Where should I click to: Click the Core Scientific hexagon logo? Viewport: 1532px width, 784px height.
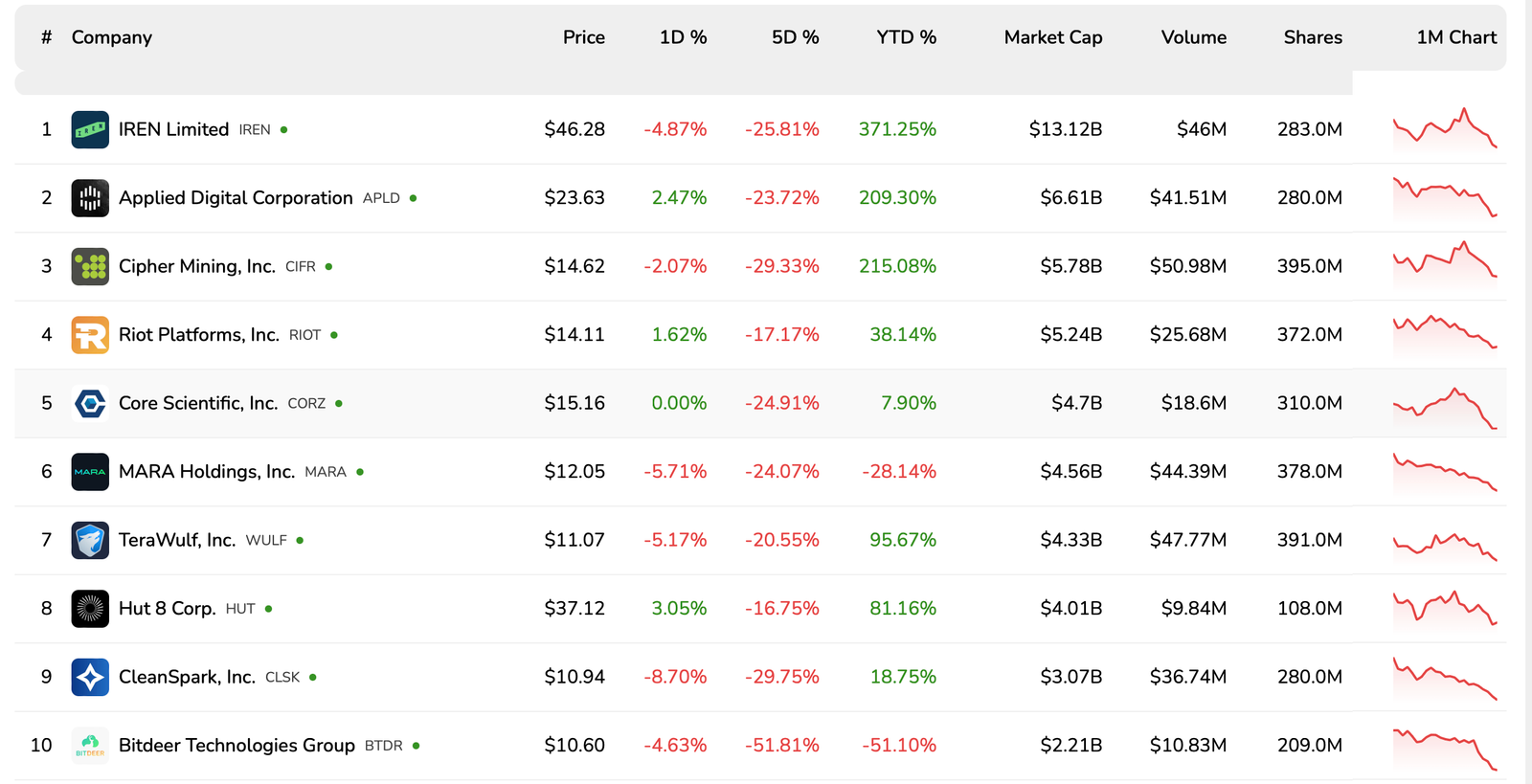[90, 403]
